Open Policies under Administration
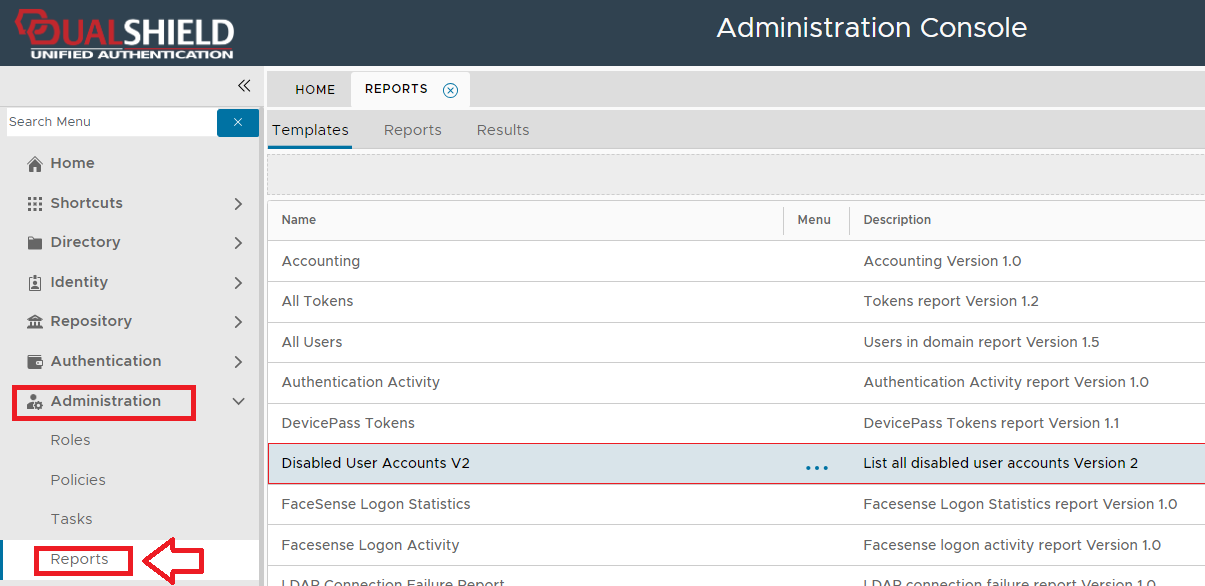 pos(78,480)
